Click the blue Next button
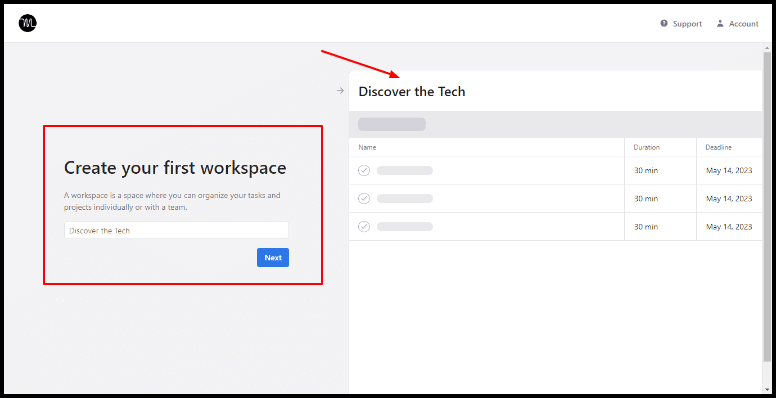Viewport: 776px width, 398px height. pyautogui.click(x=273, y=257)
